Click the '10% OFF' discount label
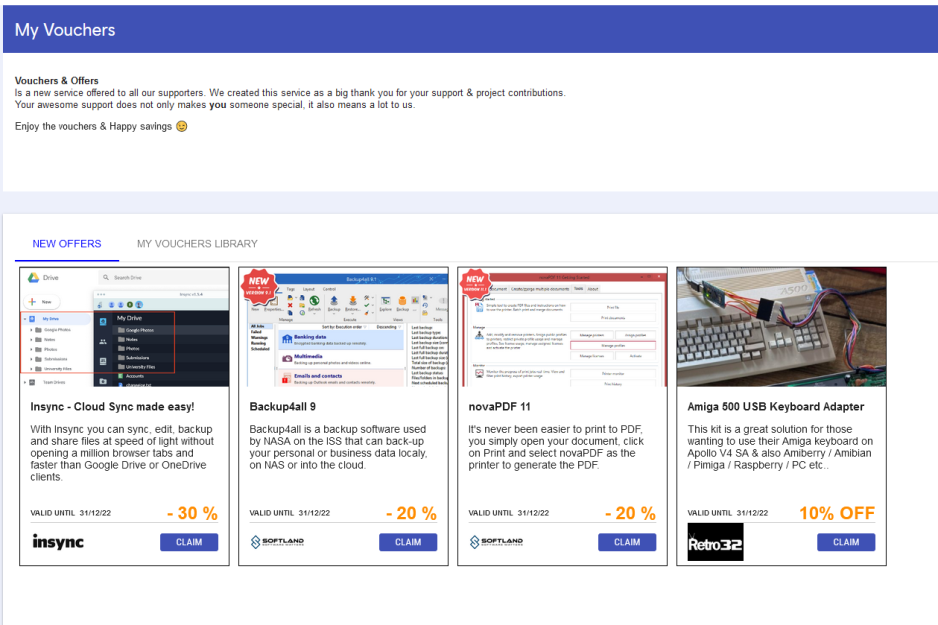The width and height of the screenshot is (938, 625). pyautogui.click(x=837, y=513)
